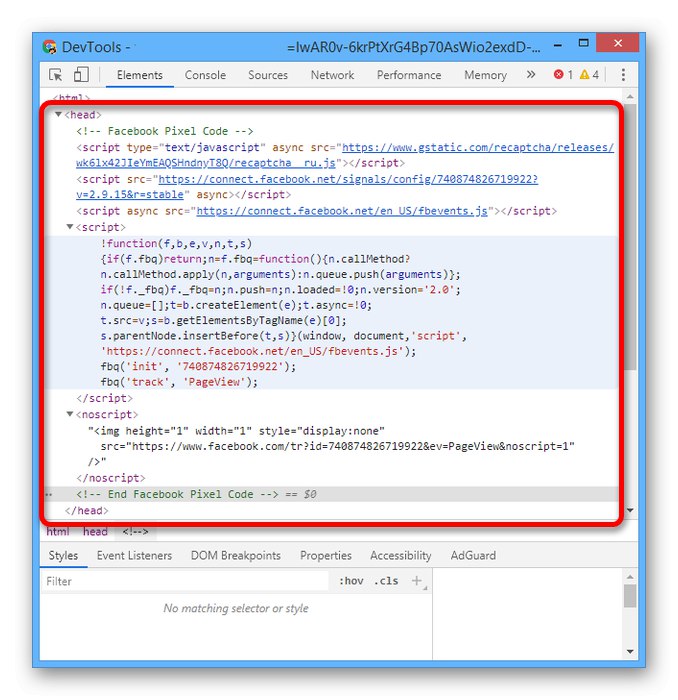
Task: Switch to the Elements tab
Action: (140, 75)
